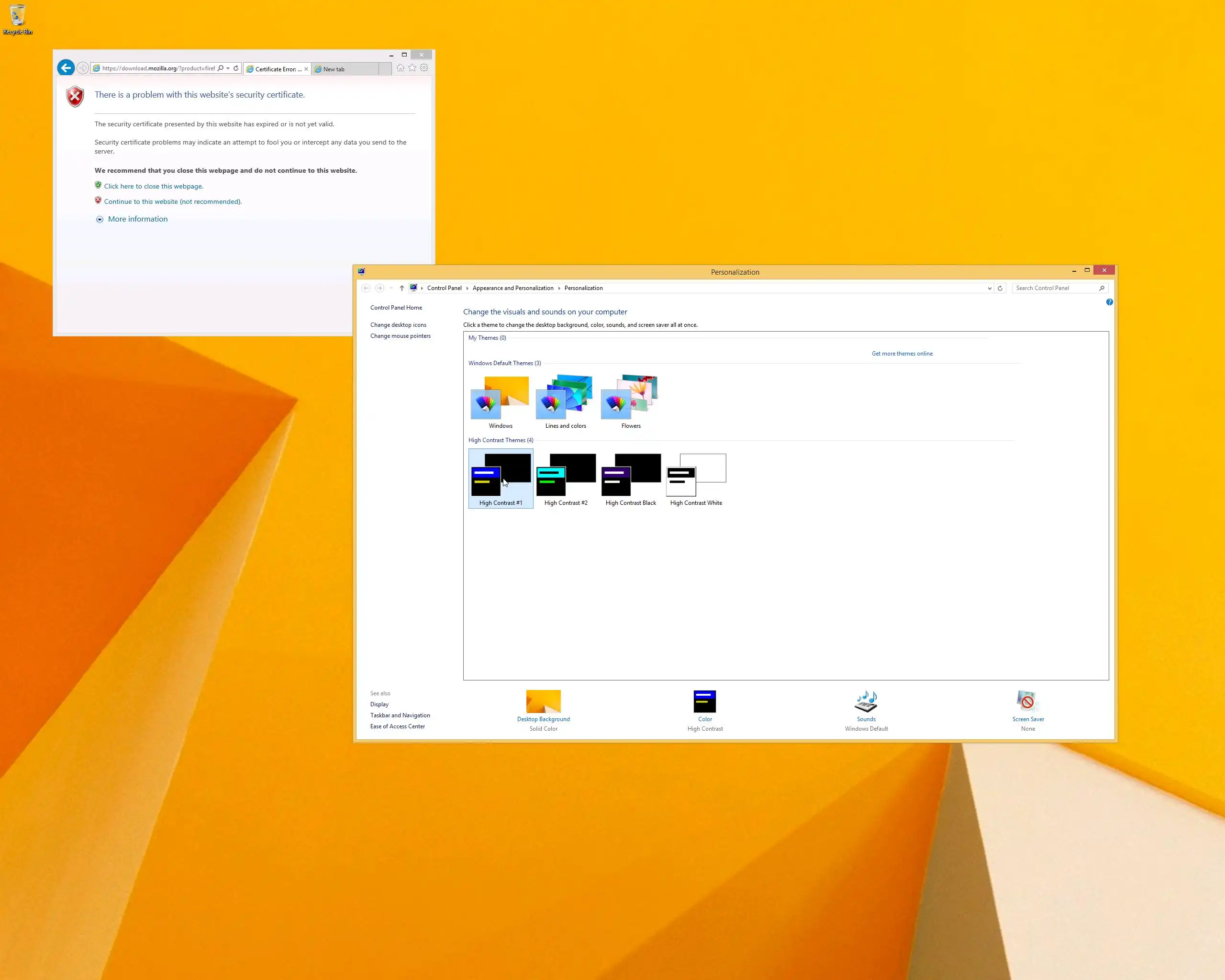Expand More information on certificate error
This screenshot has width=1225, height=980.
coord(137,219)
